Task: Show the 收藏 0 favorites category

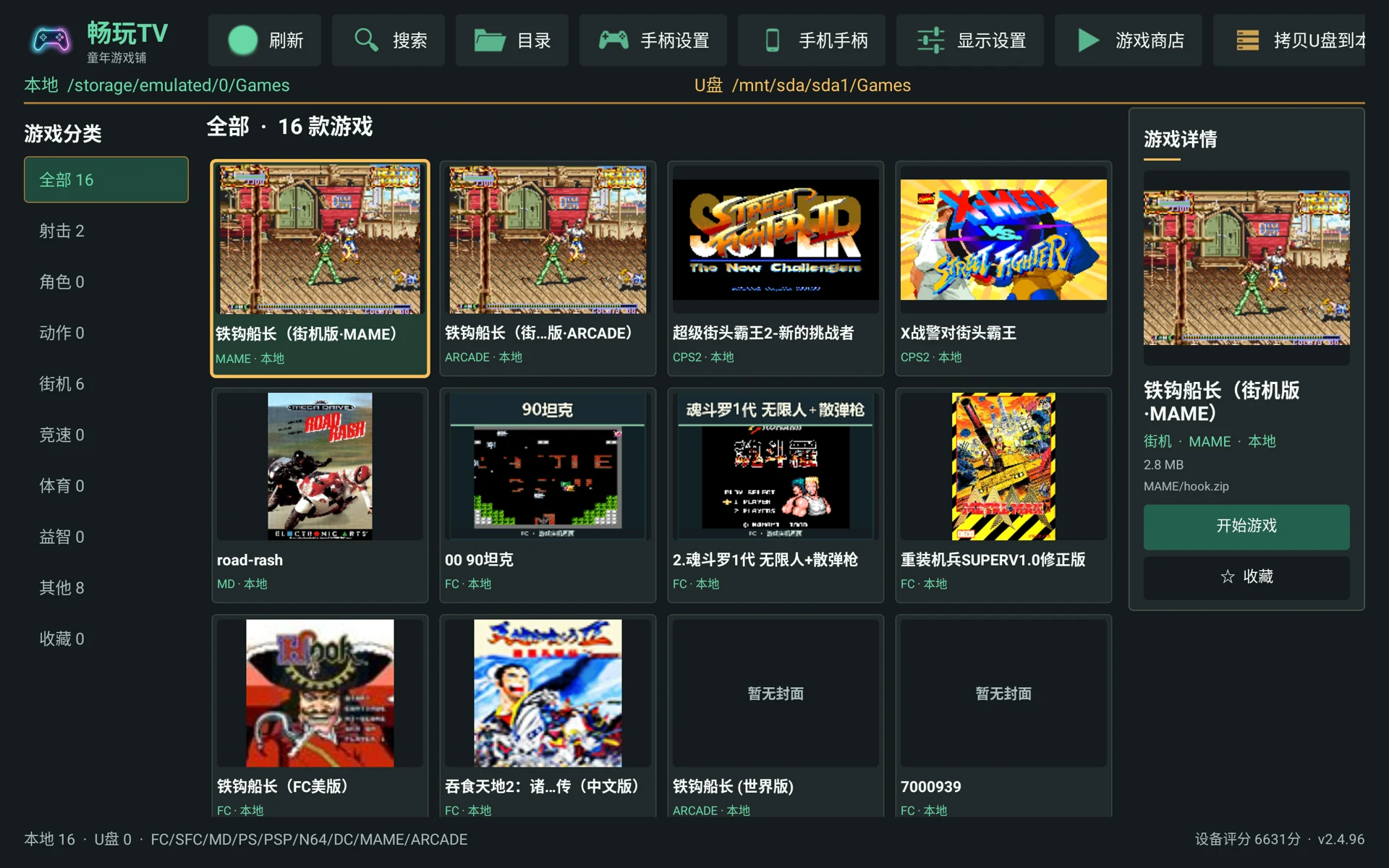Action: pyautogui.click(x=106, y=639)
